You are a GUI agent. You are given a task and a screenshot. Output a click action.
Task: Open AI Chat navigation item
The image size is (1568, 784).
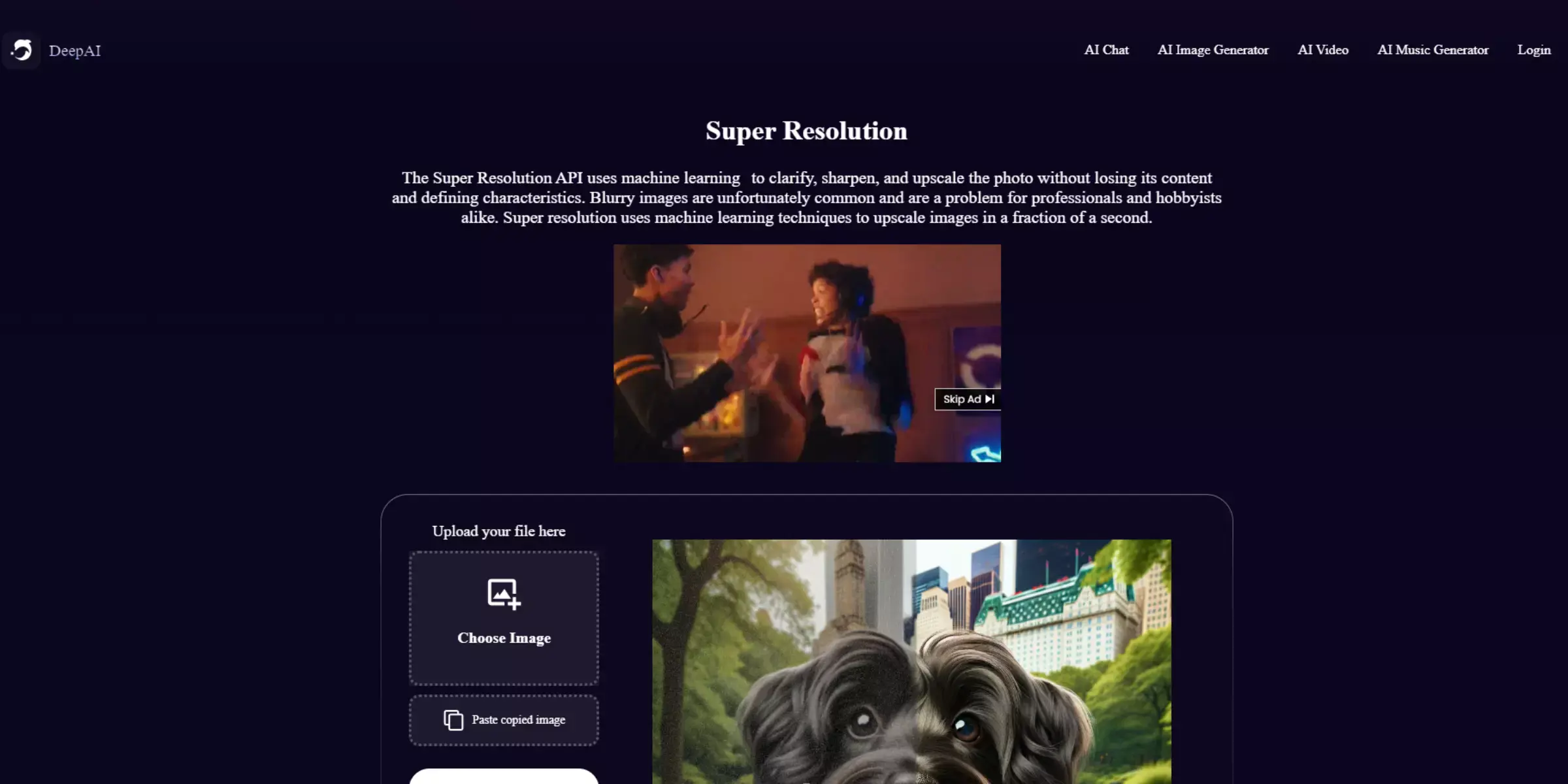coord(1106,49)
